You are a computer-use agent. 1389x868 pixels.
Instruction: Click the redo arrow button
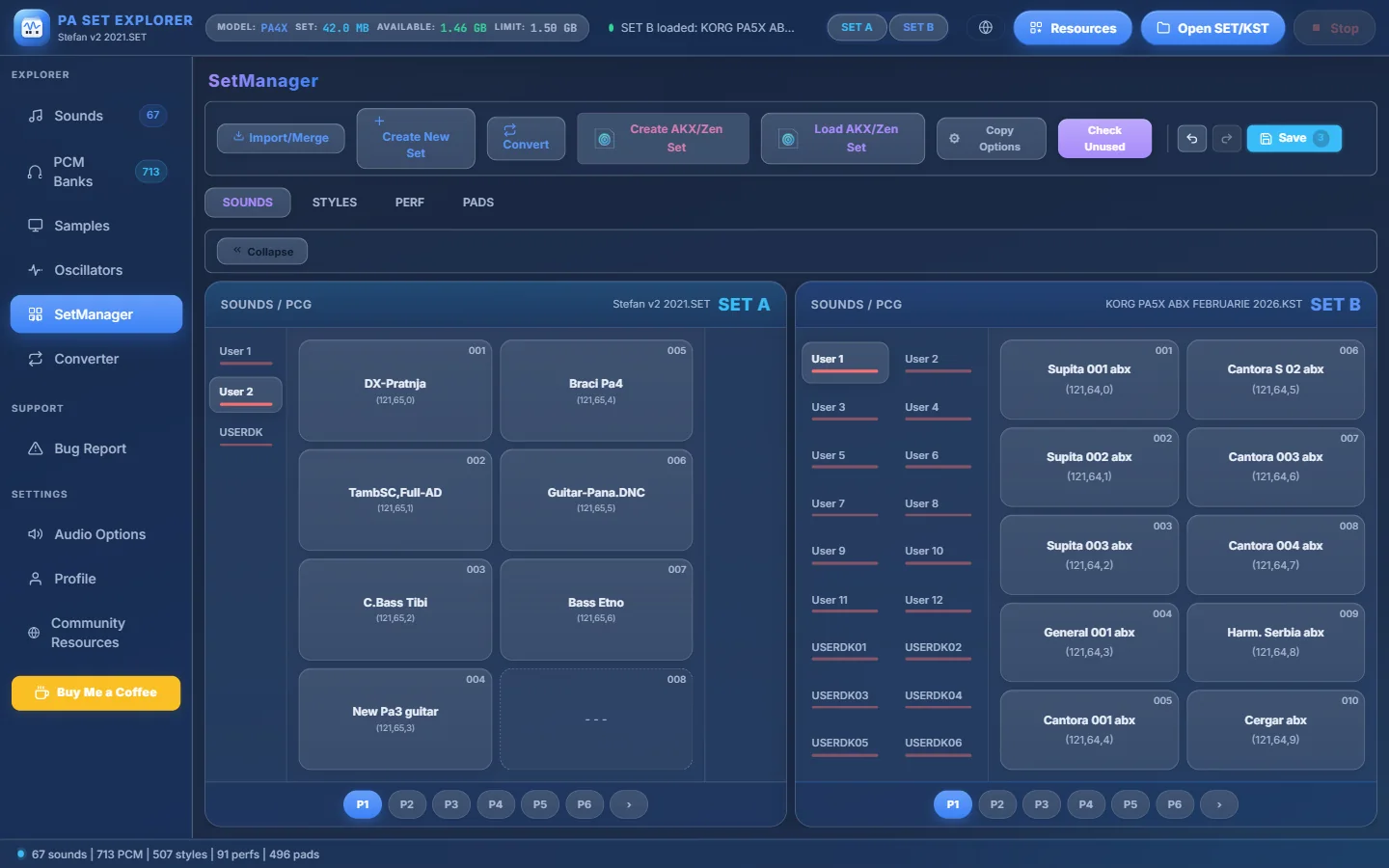click(1227, 139)
